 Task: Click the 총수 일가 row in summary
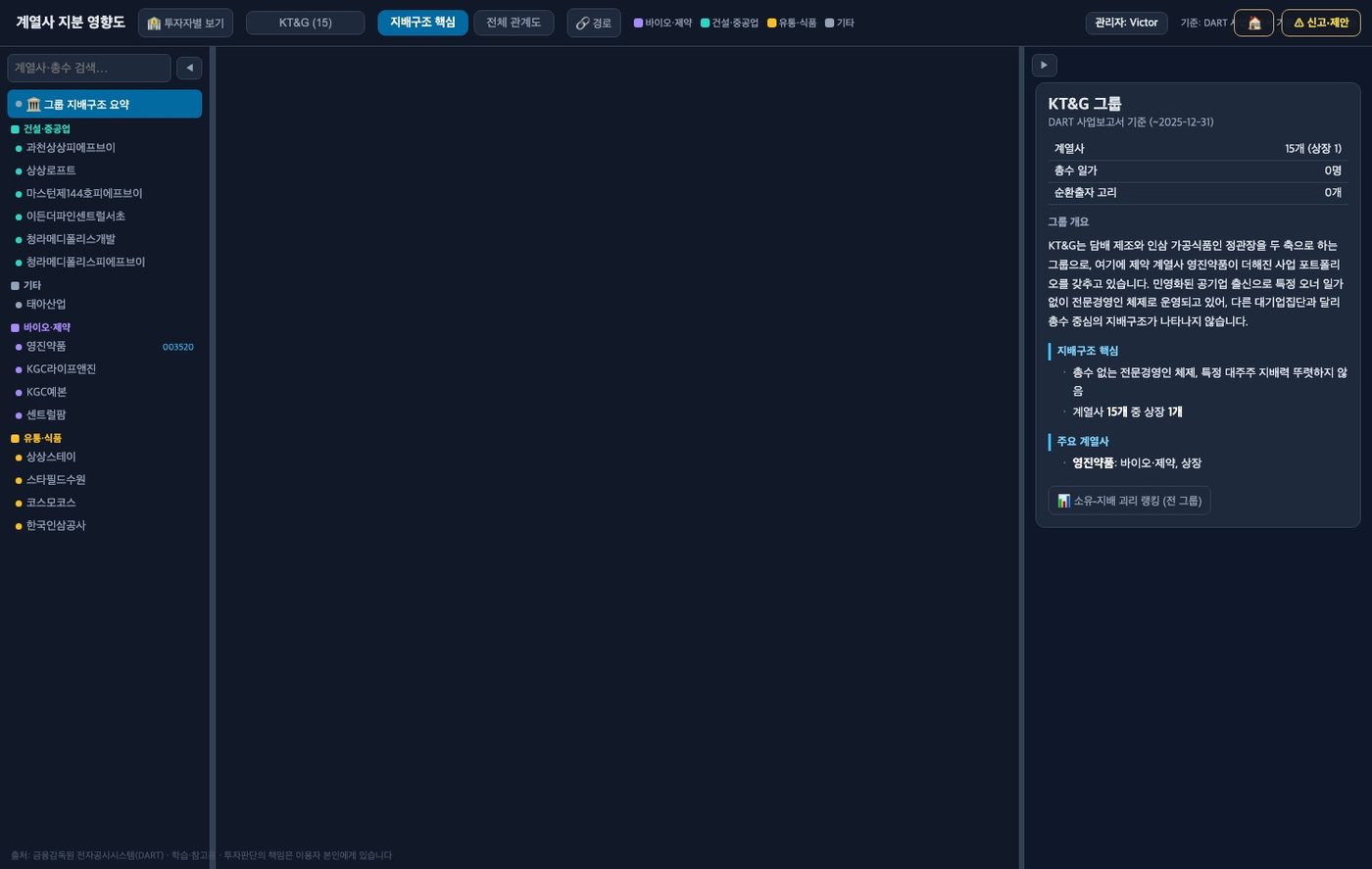pyautogui.click(x=1198, y=170)
